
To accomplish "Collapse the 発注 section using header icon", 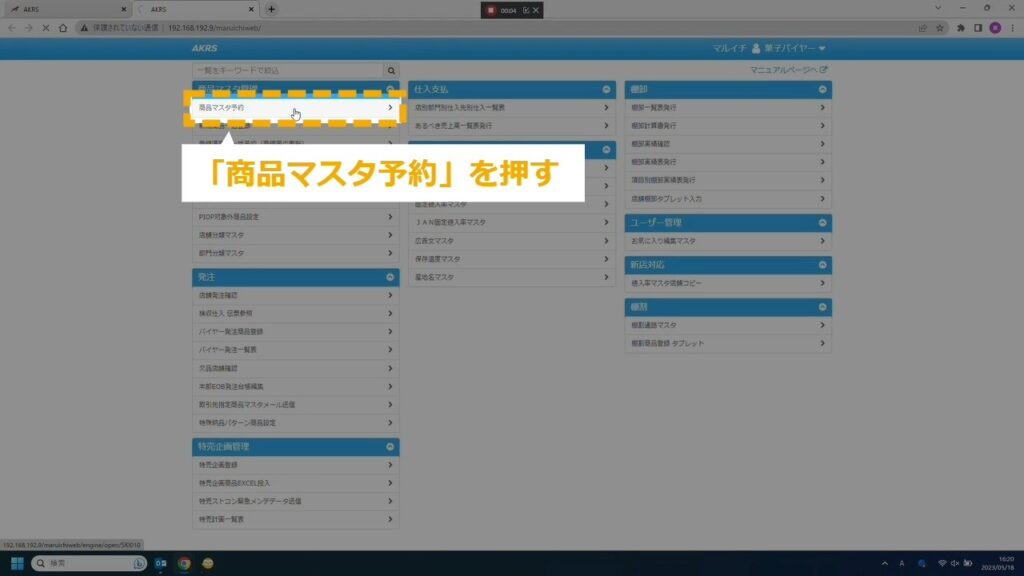I will pos(390,277).
